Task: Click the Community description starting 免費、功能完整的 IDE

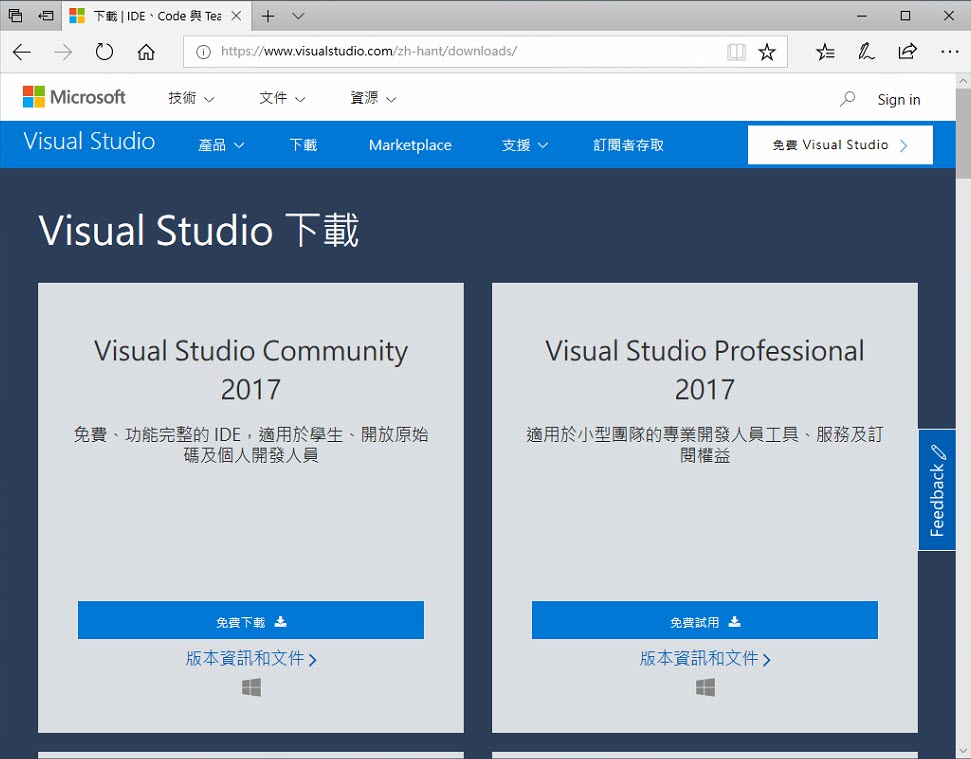Action: point(251,445)
